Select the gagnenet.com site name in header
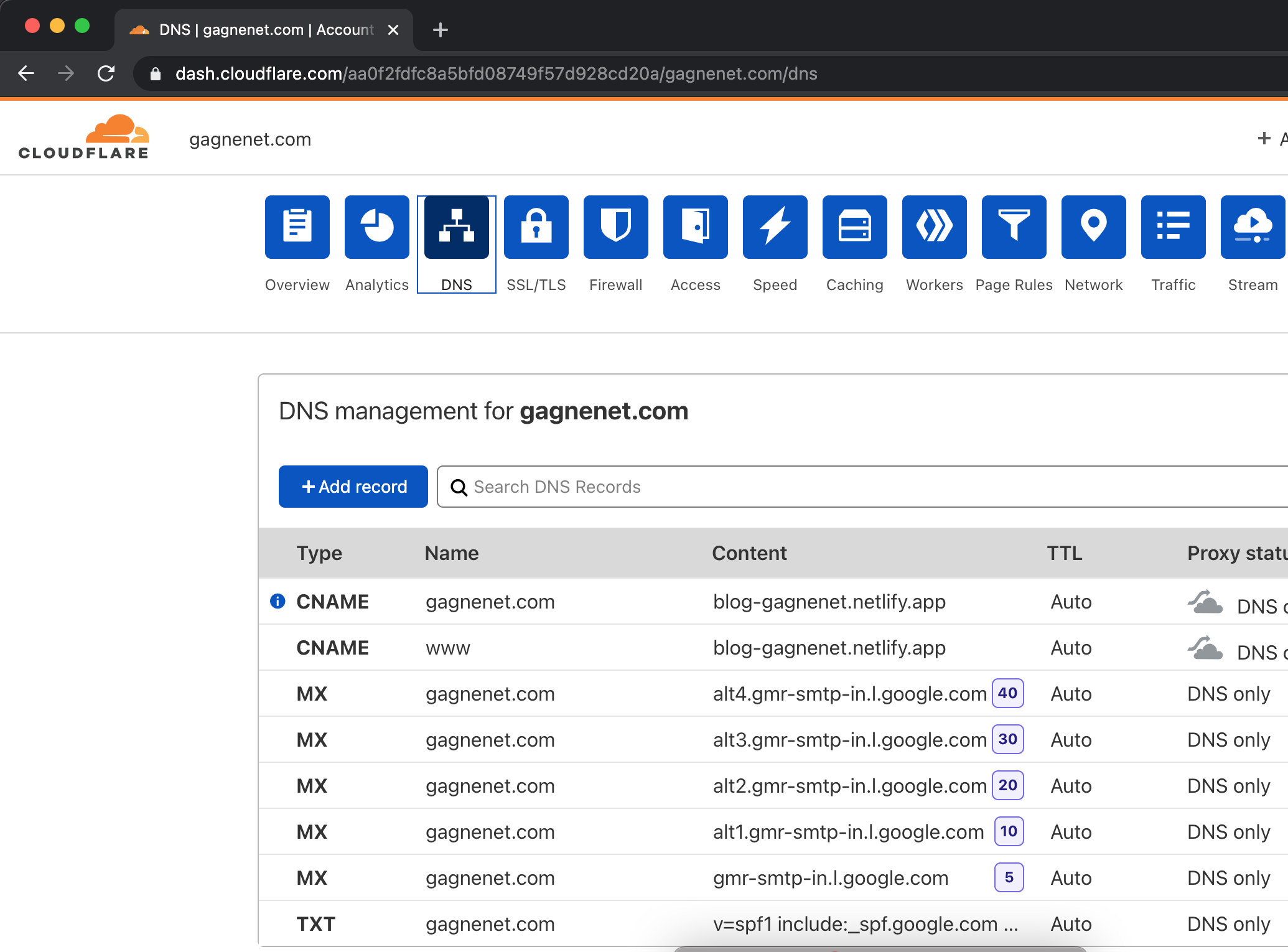This screenshot has width=1288, height=952. pos(250,139)
